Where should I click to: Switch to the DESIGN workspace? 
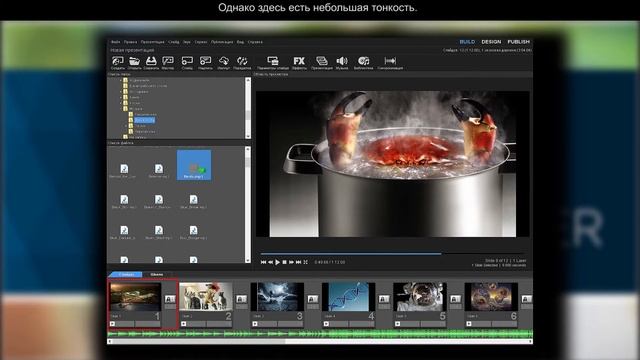tap(491, 42)
